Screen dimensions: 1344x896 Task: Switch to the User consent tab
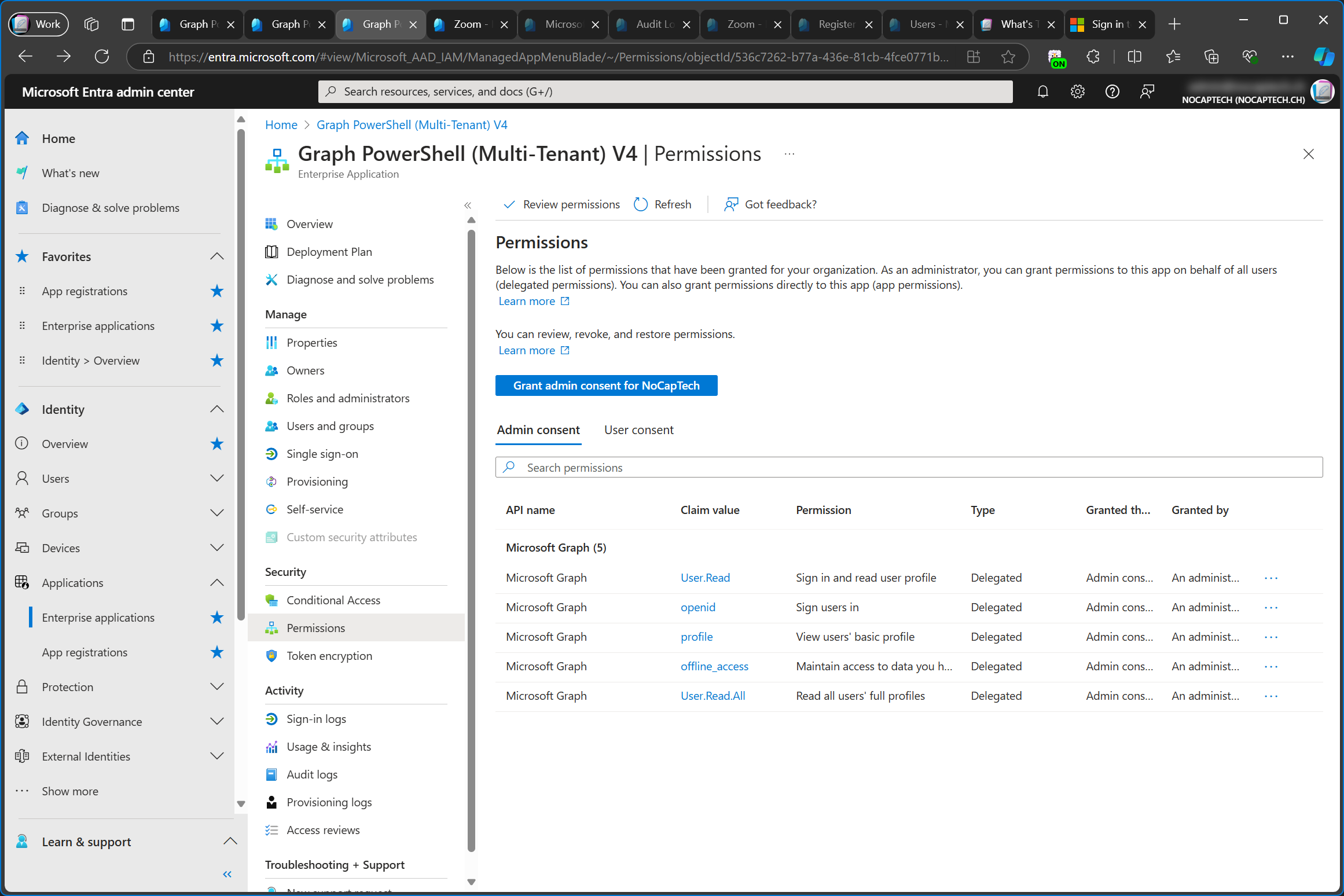639,430
